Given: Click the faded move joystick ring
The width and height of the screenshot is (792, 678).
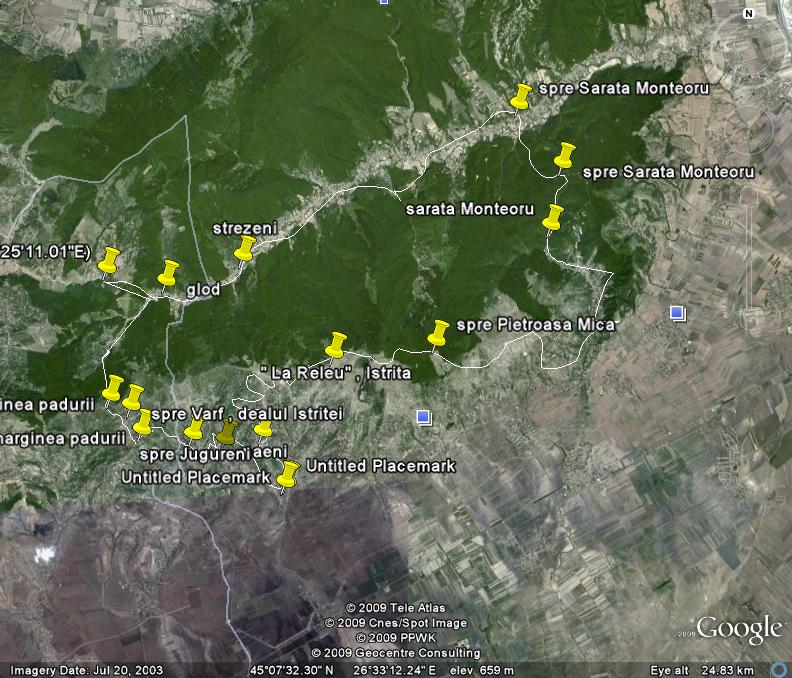Looking at the screenshot, I should (748, 130).
